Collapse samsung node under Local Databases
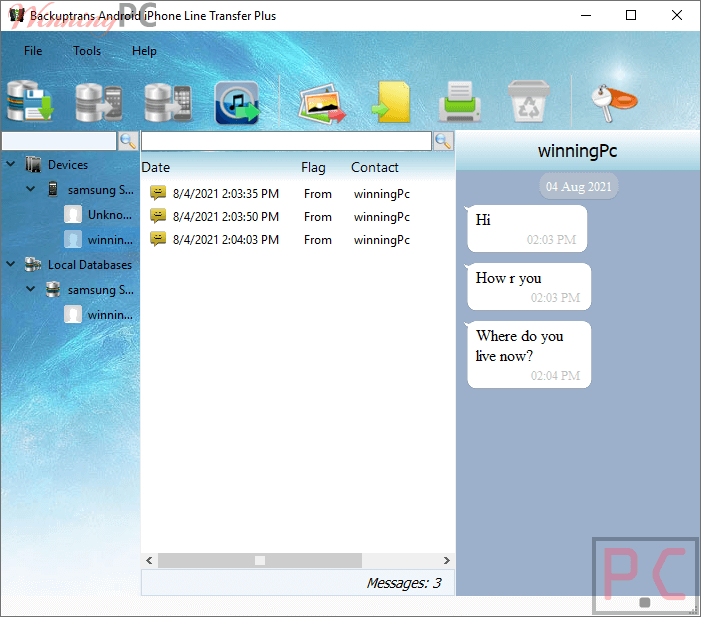The width and height of the screenshot is (701, 617). coord(31,289)
